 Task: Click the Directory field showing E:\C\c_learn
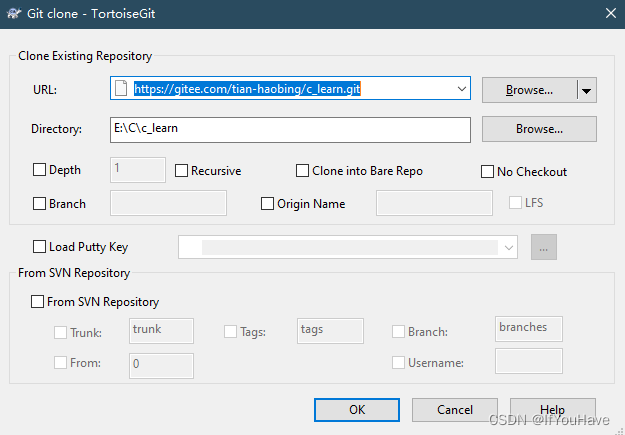pos(290,130)
